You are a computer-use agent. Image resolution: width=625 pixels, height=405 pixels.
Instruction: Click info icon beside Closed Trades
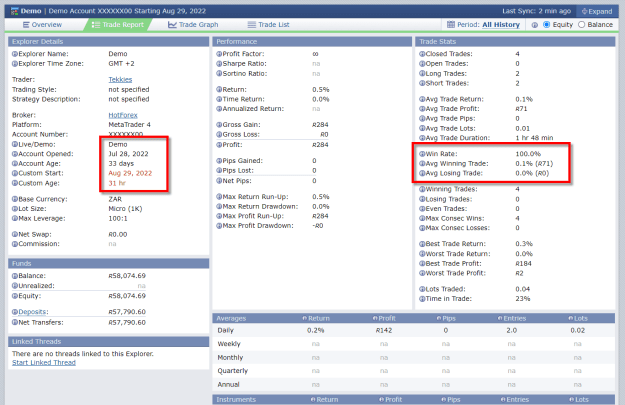pyautogui.click(x=422, y=54)
